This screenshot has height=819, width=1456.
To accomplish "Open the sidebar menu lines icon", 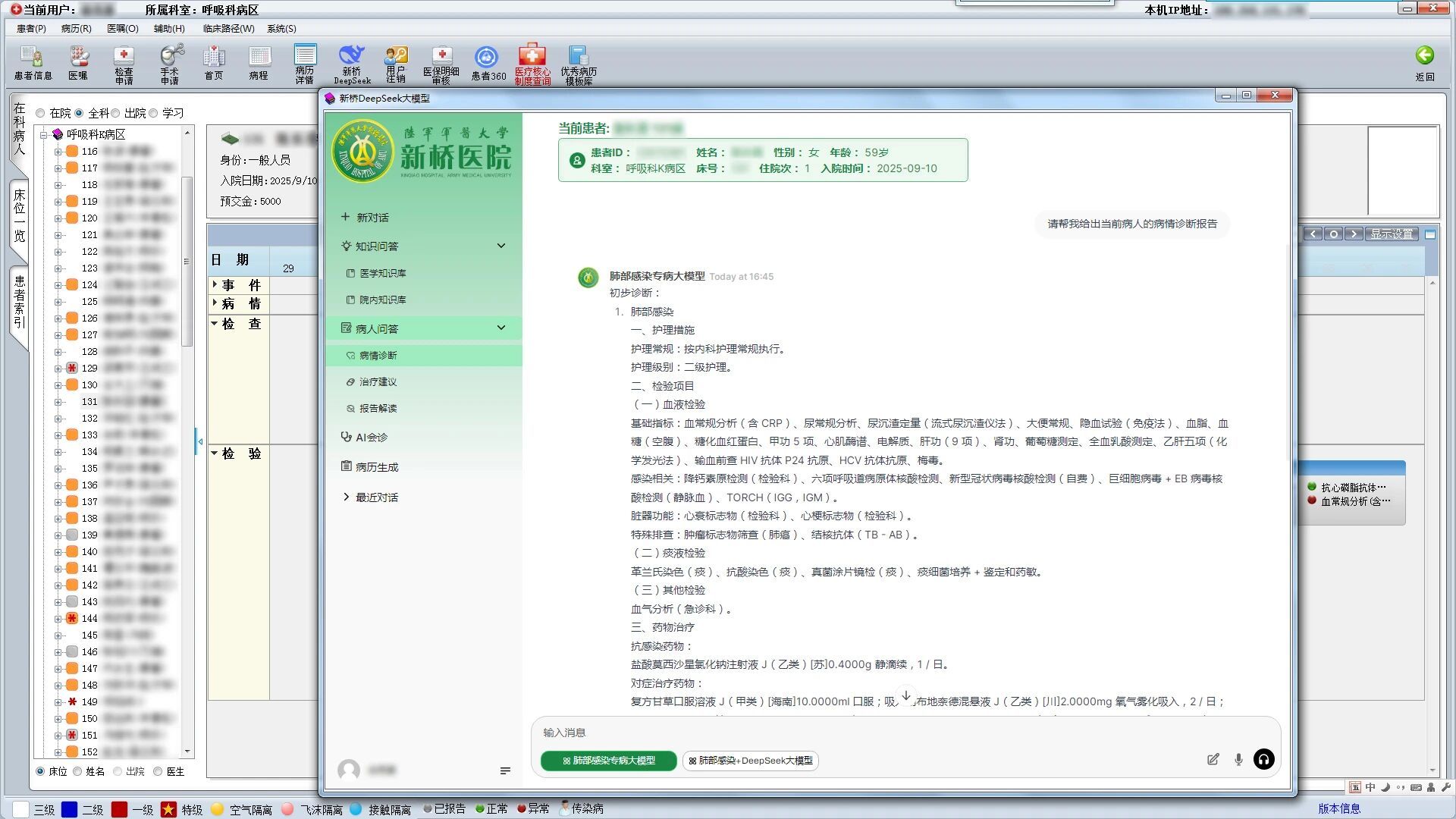I will (505, 770).
